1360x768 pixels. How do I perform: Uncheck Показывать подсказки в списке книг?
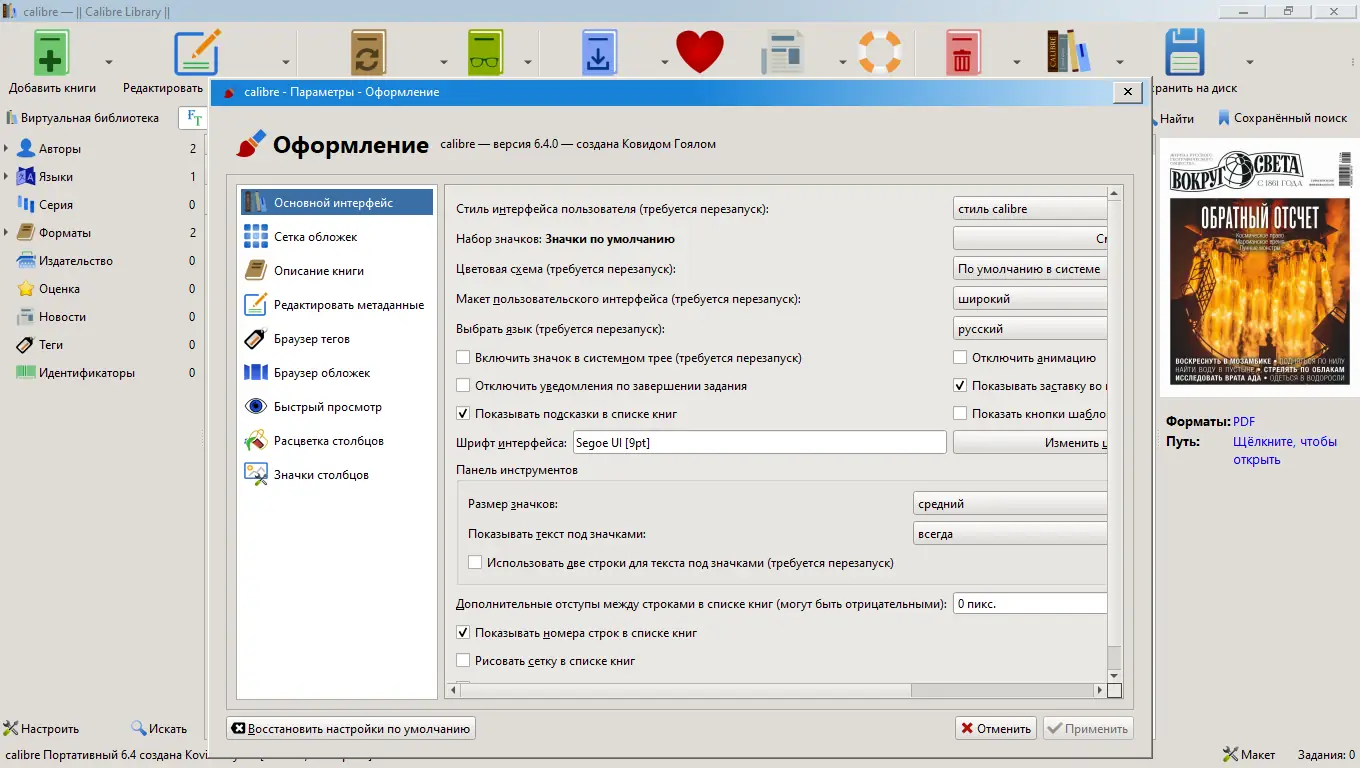tap(463, 414)
